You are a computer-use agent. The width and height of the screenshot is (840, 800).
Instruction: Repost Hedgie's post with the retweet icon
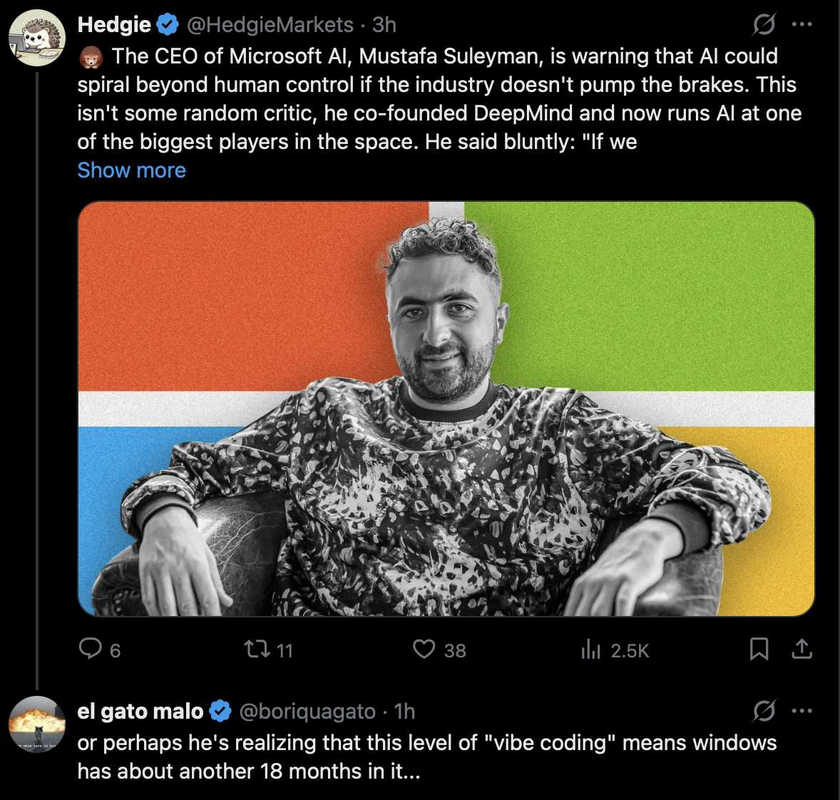click(x=256, y=650)
